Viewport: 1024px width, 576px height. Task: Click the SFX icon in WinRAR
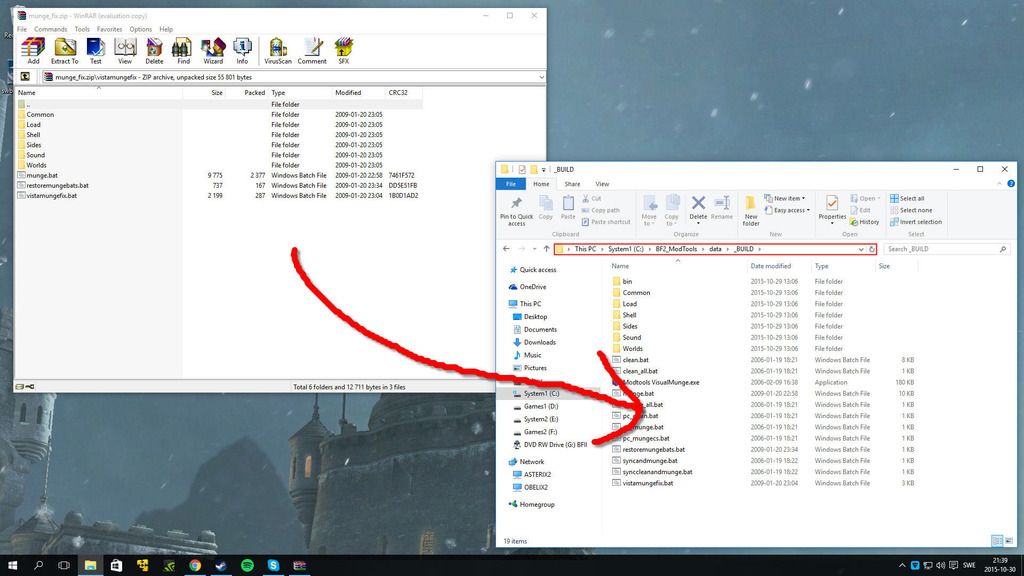[x=344, y=50]
